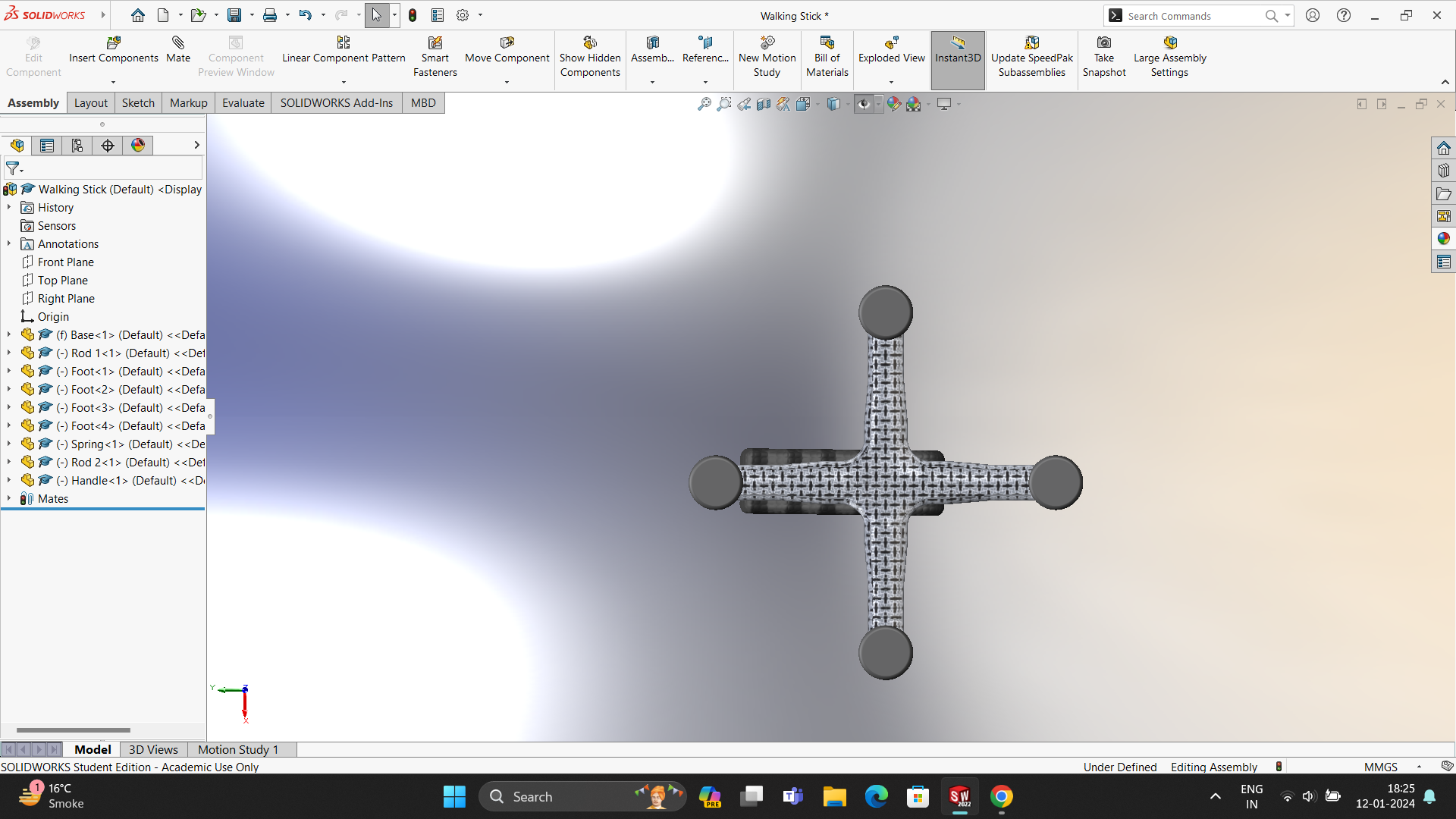Open the Markup tab
The width and height of the screenshot is (1456, 819).
coord(188,103)
